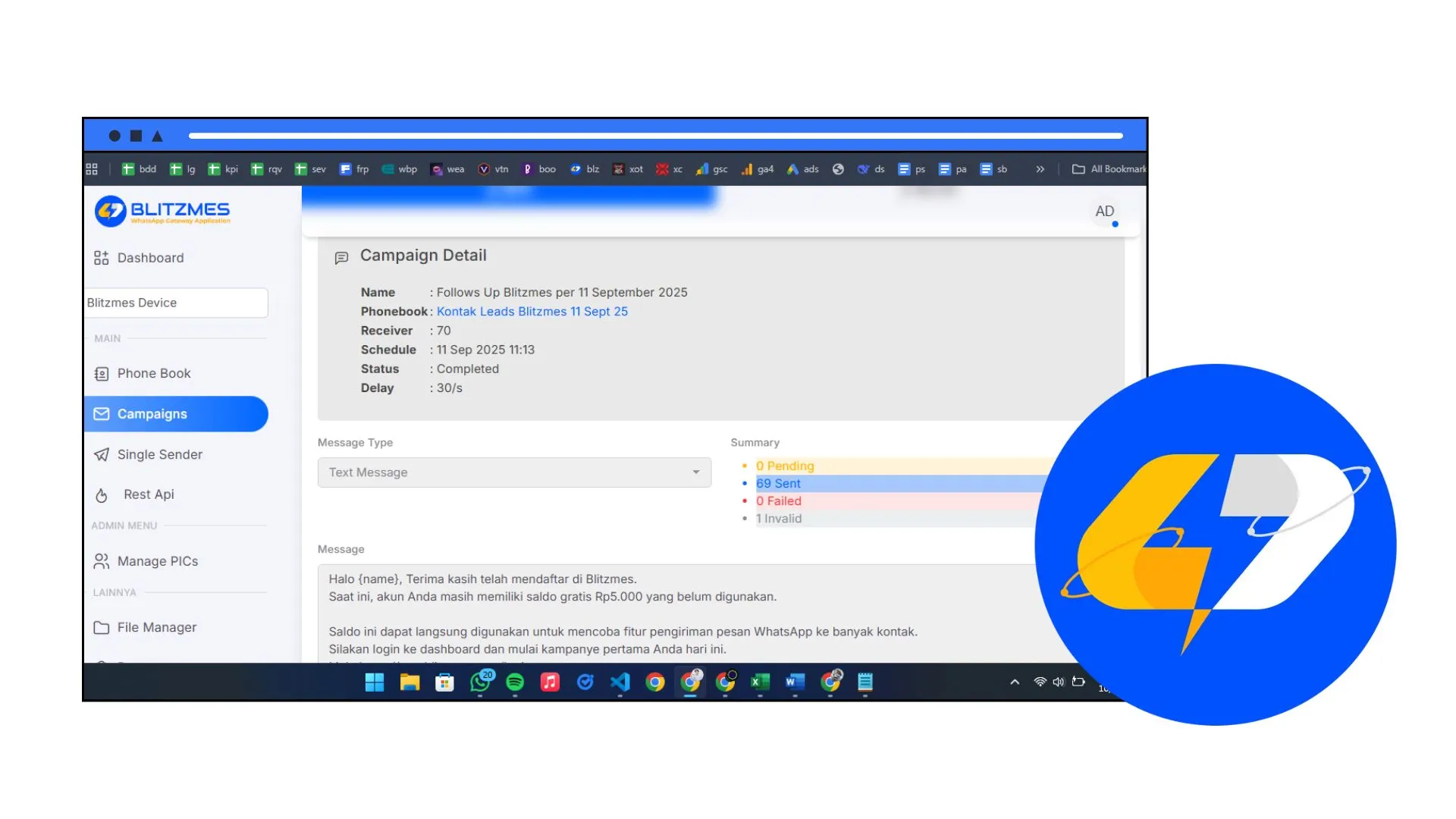Open the gsc bookmark
The image size is (1456, 819).
point(712,169)
